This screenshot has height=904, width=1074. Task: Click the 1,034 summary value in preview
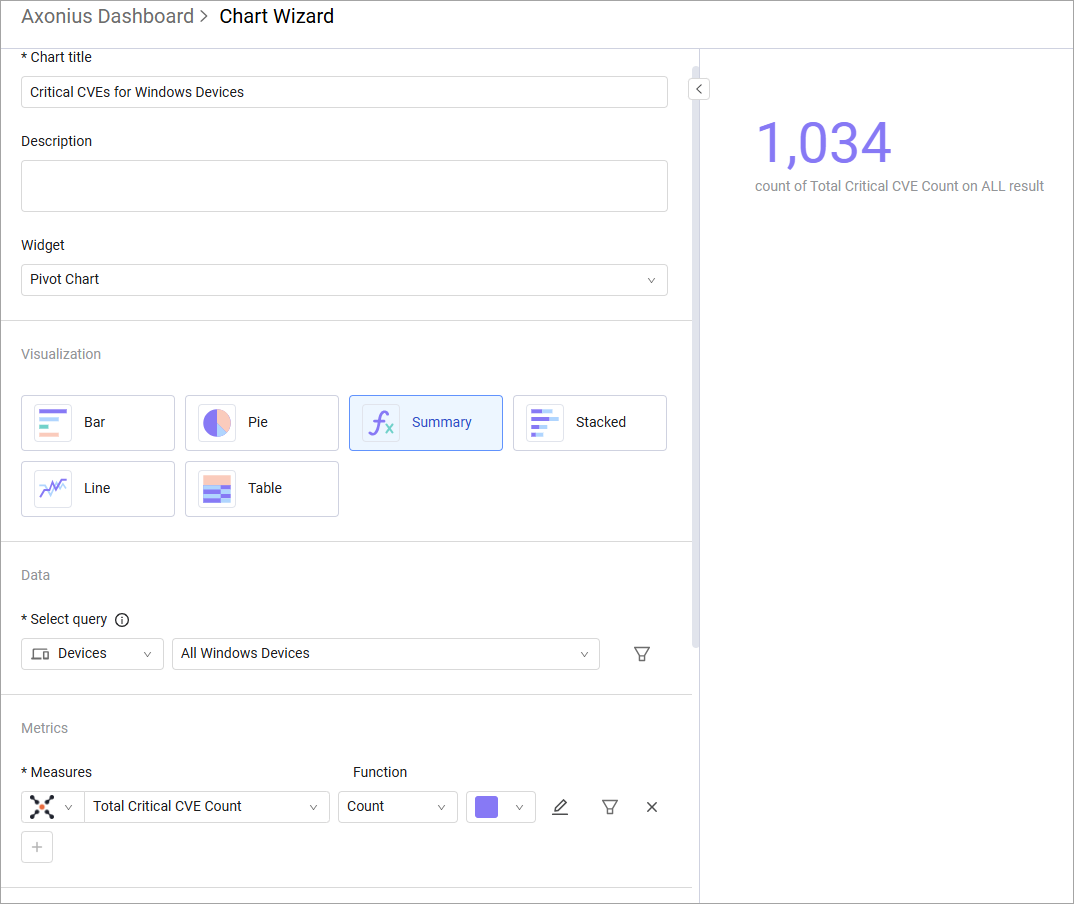(x=824, y=143)
